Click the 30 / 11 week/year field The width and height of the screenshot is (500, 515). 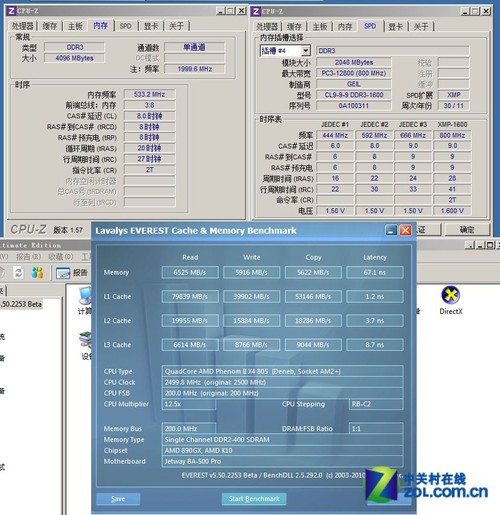coord(454,106)
